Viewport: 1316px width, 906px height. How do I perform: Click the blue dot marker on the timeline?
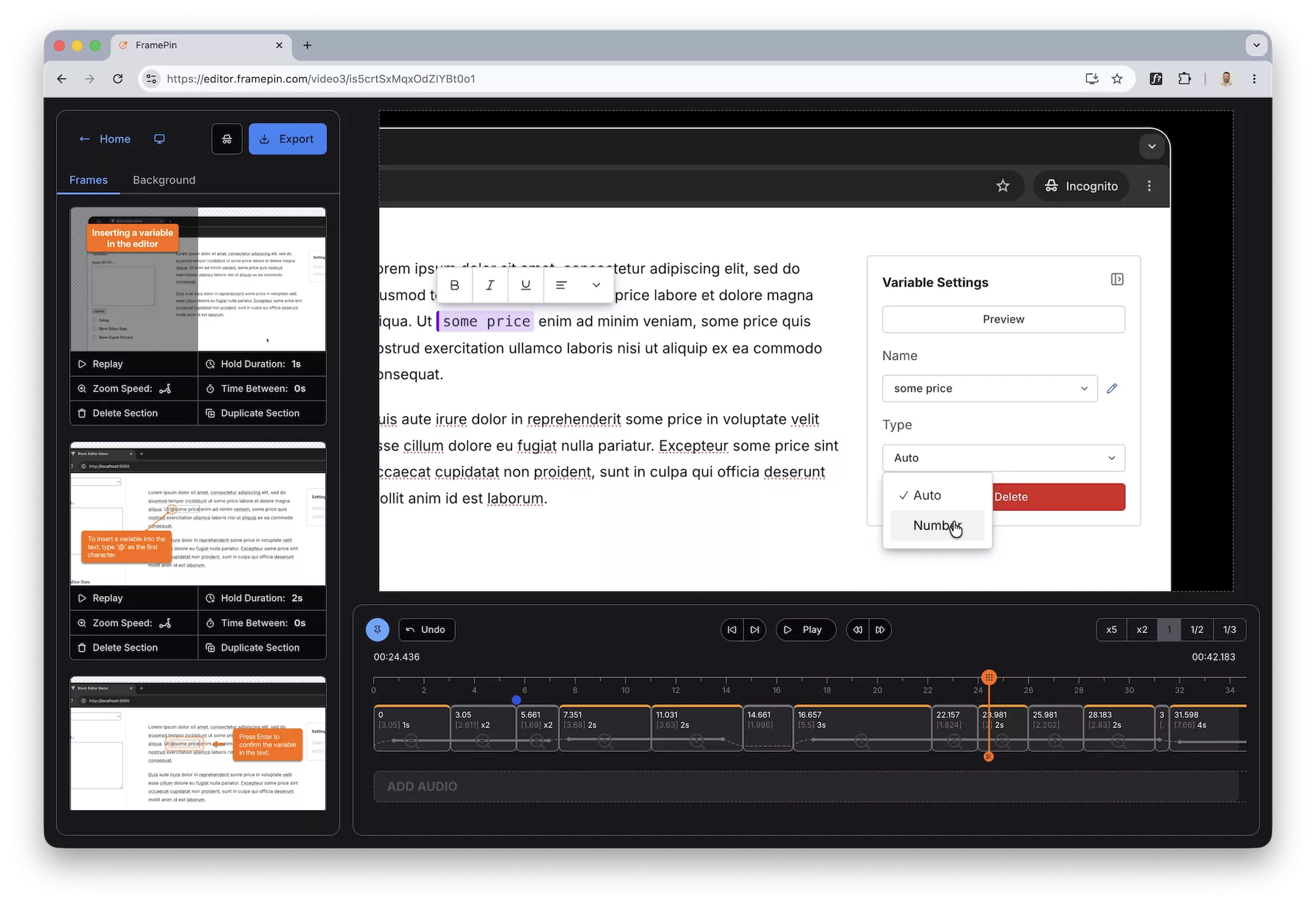(x=517, y=700)
